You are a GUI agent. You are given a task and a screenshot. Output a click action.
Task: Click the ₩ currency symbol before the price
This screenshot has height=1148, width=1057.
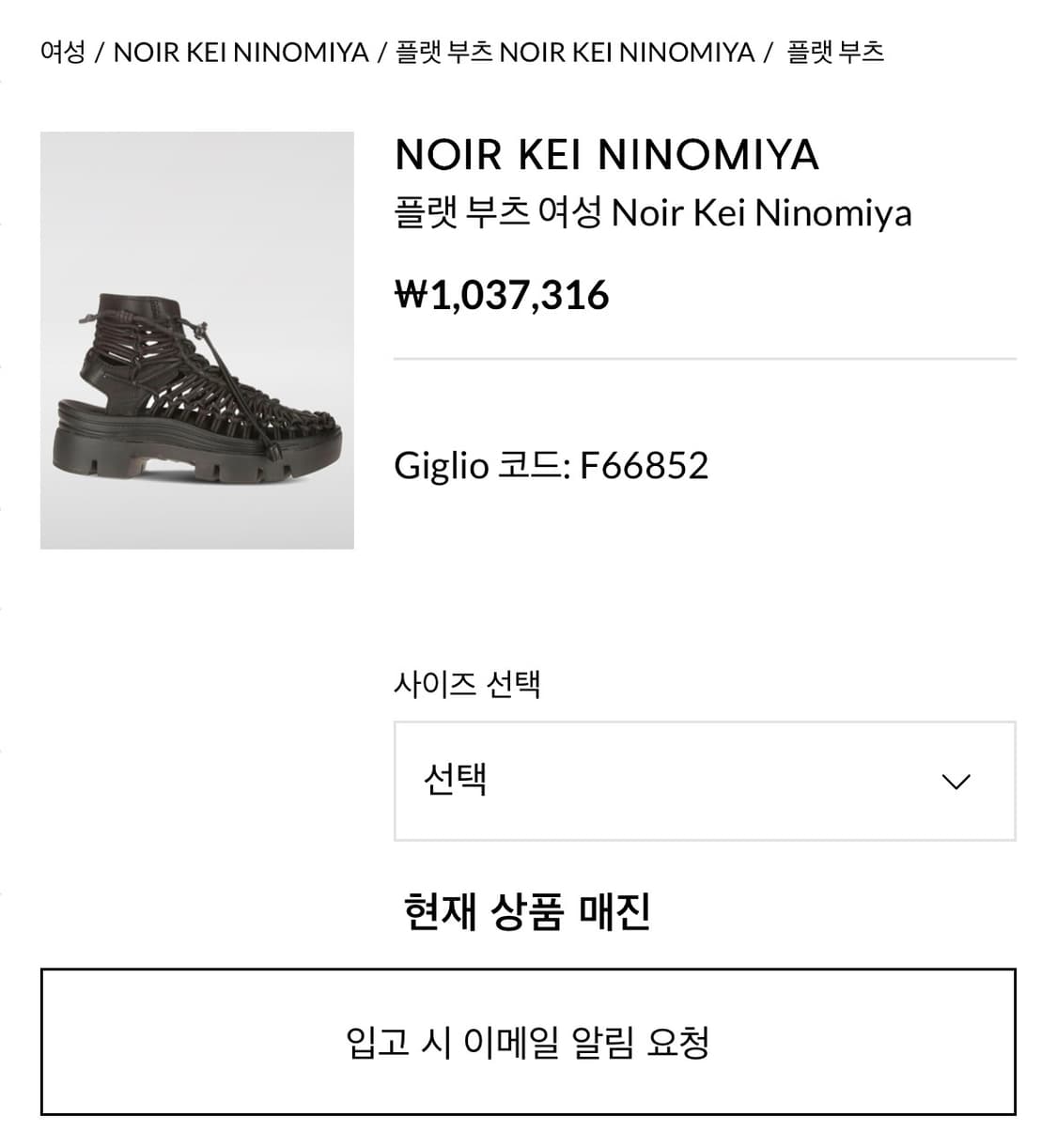pos(411,295)
